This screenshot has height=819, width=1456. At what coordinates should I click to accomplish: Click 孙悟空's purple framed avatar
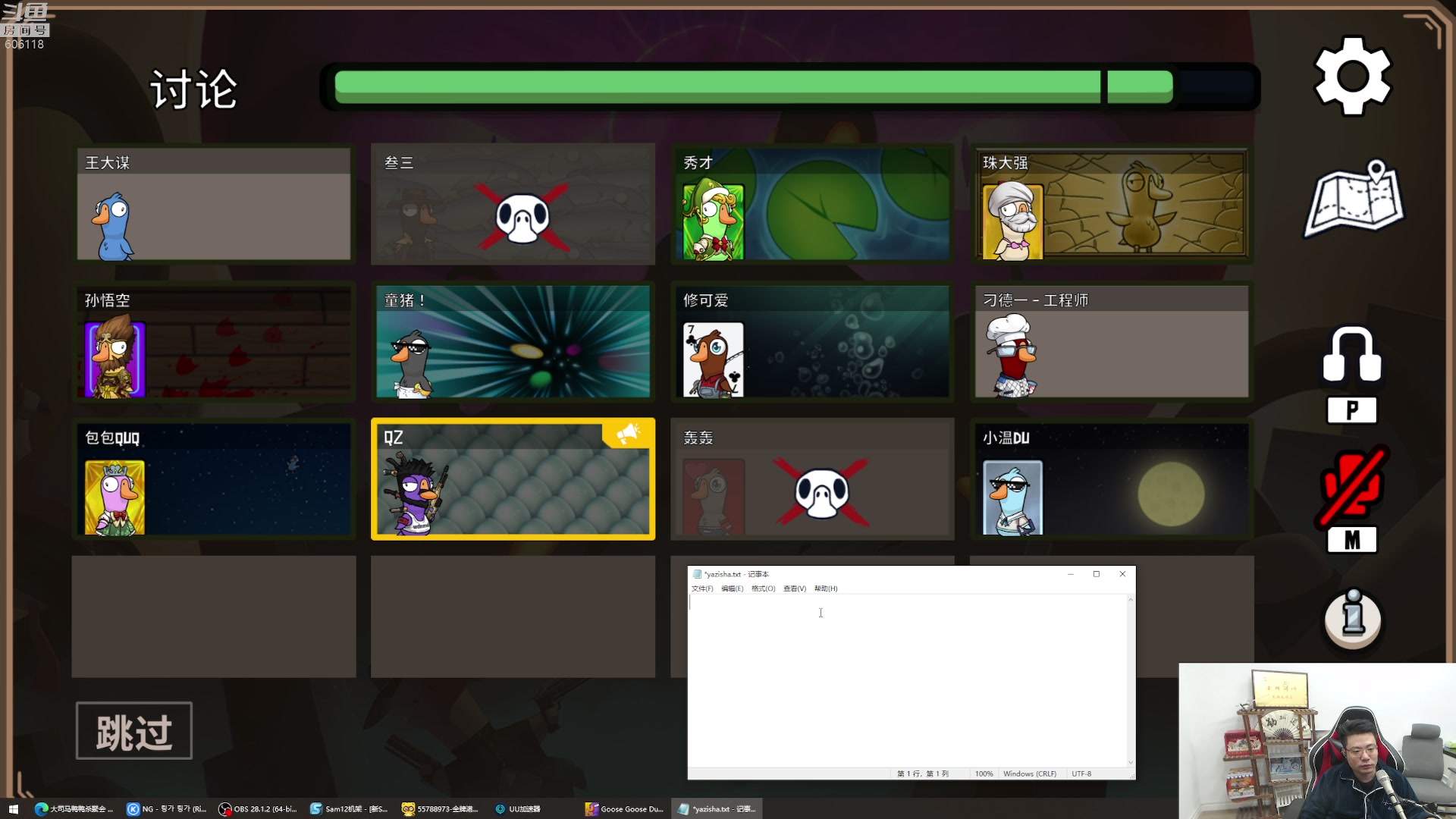click(115, 356)
